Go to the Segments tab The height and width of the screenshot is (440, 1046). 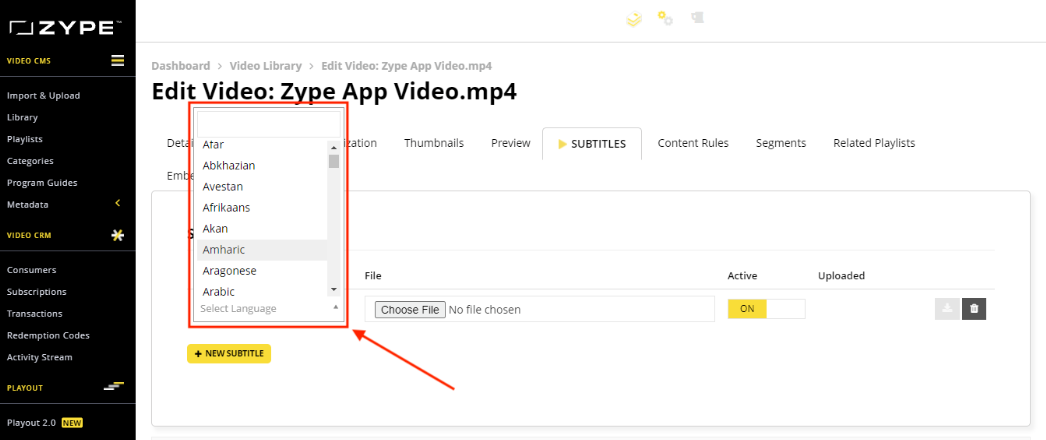click(780, 143)
